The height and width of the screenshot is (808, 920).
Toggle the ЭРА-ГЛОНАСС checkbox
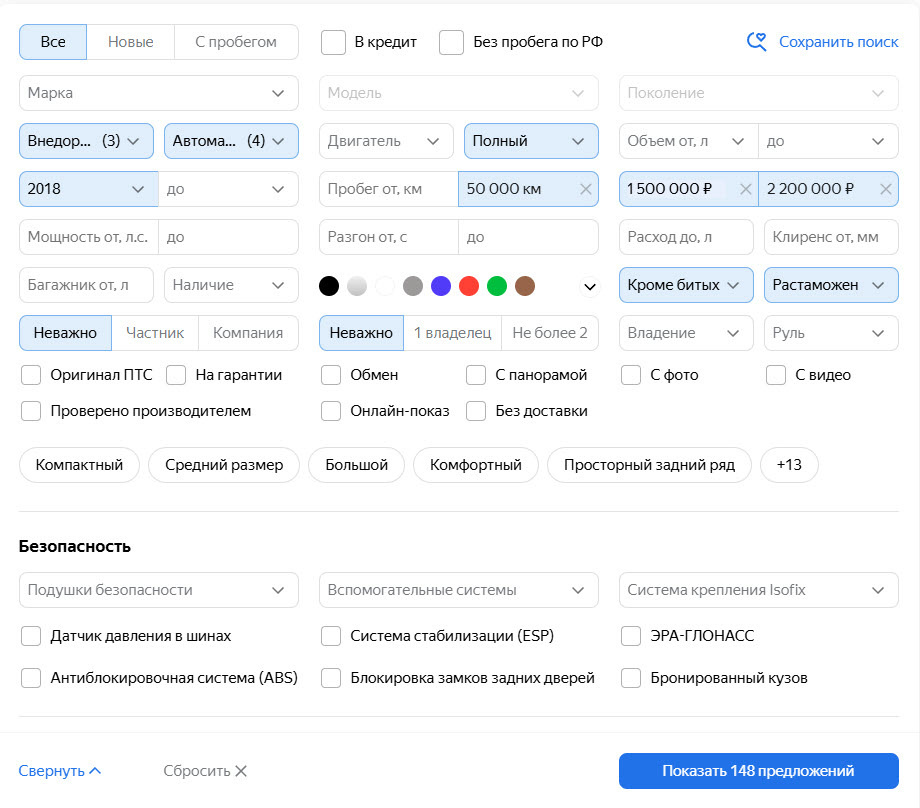[631, 636]
